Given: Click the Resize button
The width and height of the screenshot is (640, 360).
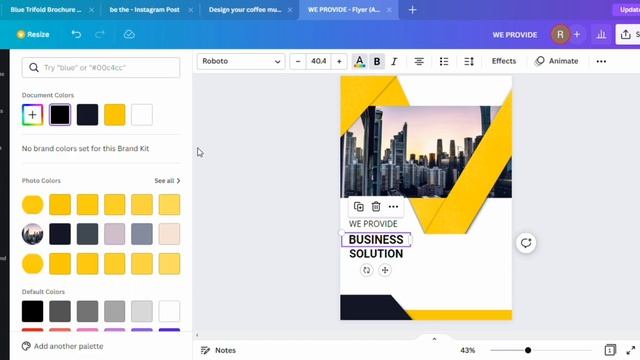Looking at the screenshot, I should click(x=33, y=35).
